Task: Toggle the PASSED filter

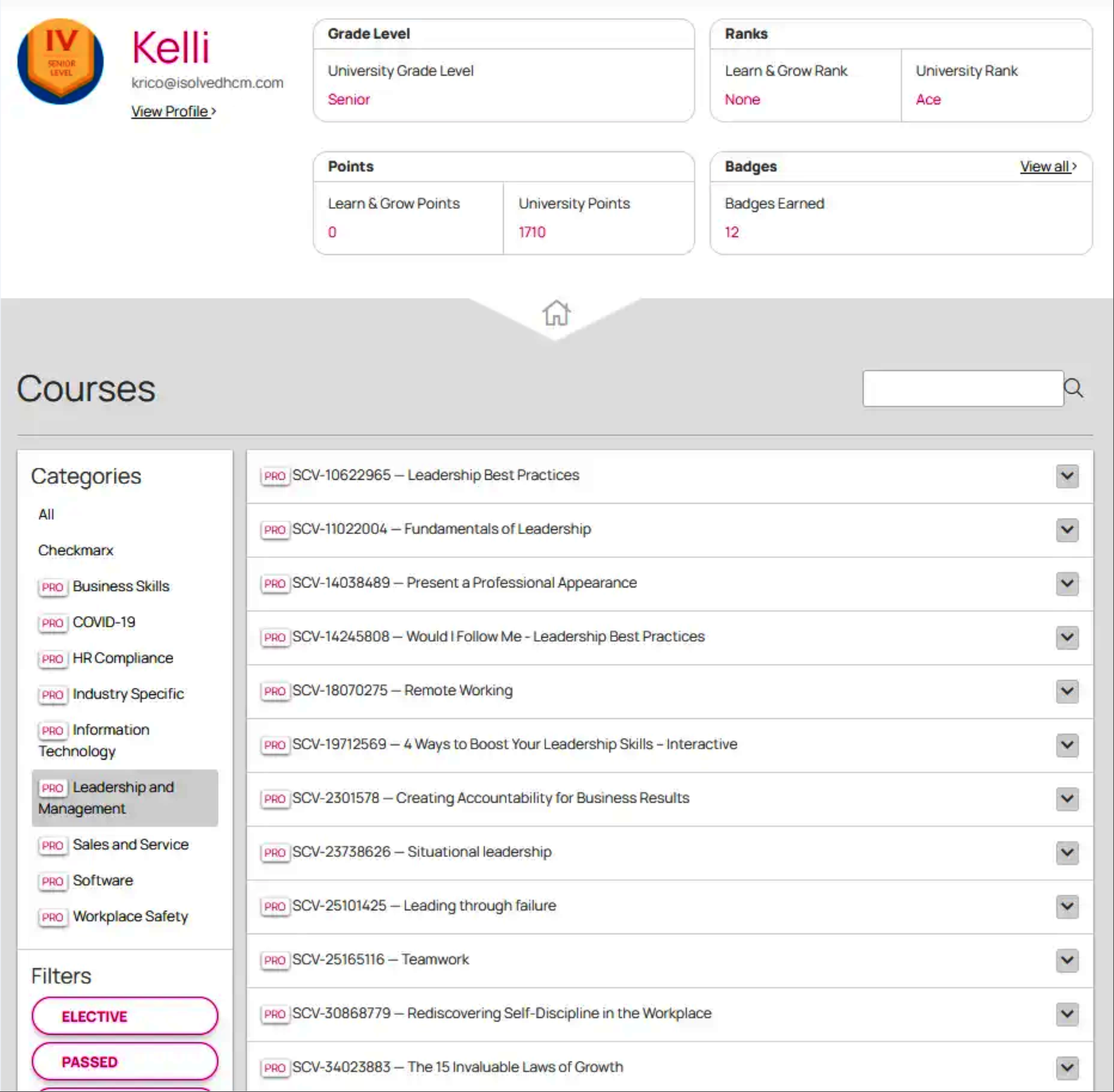Action: pos(124,1062)
